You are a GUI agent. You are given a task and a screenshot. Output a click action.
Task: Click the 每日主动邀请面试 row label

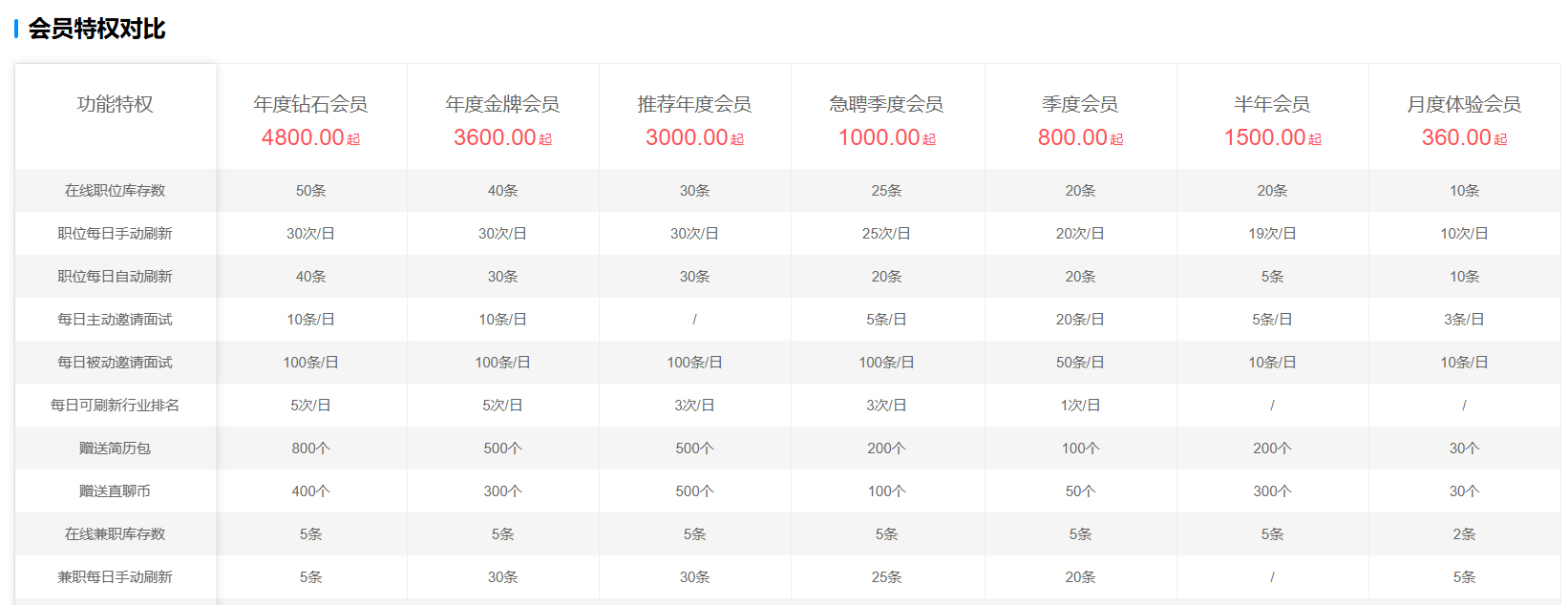coord(115,320)
